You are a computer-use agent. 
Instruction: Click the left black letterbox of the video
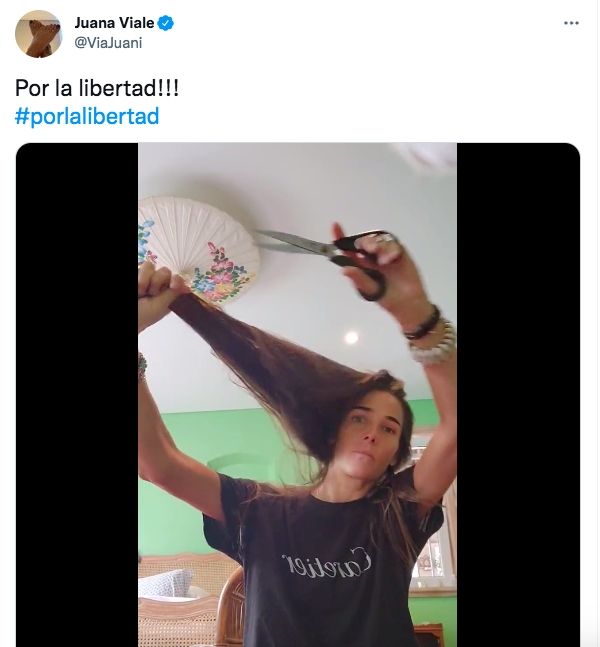coord(77,394)
